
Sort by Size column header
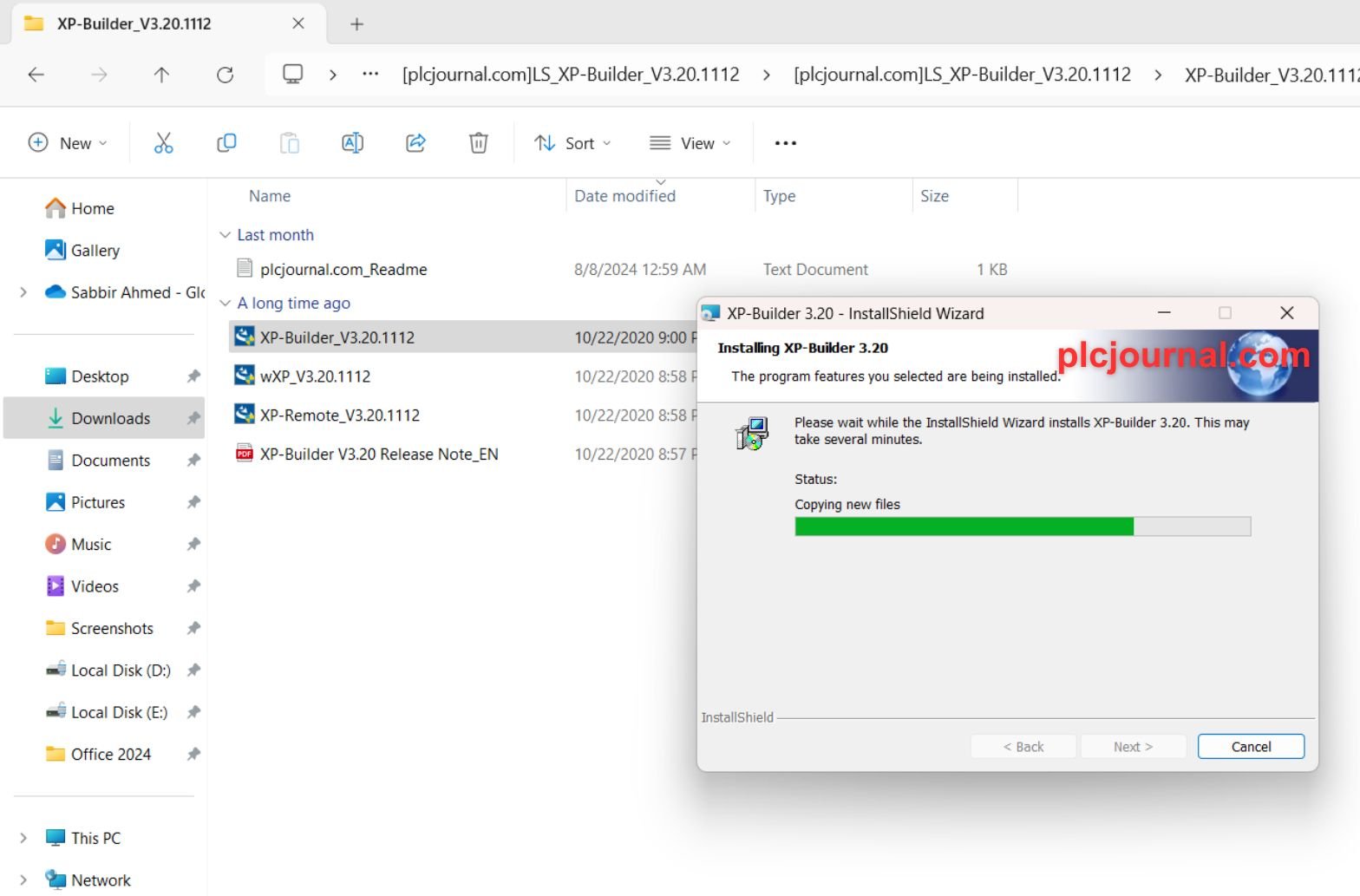click(x=934, y=196)
